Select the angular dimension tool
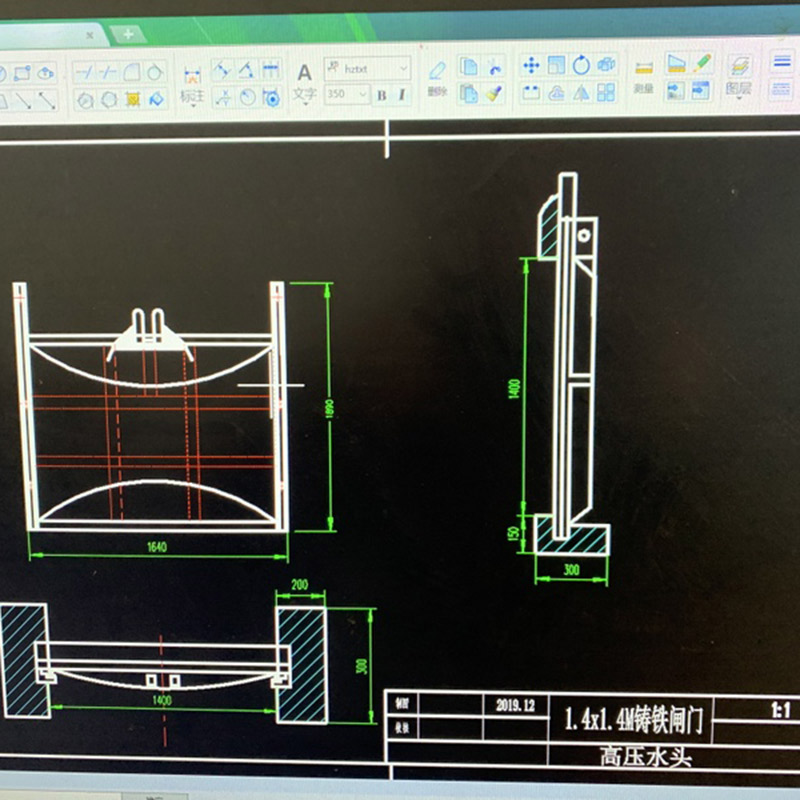This screenshot has width=800, height=800. click(246, 70)
